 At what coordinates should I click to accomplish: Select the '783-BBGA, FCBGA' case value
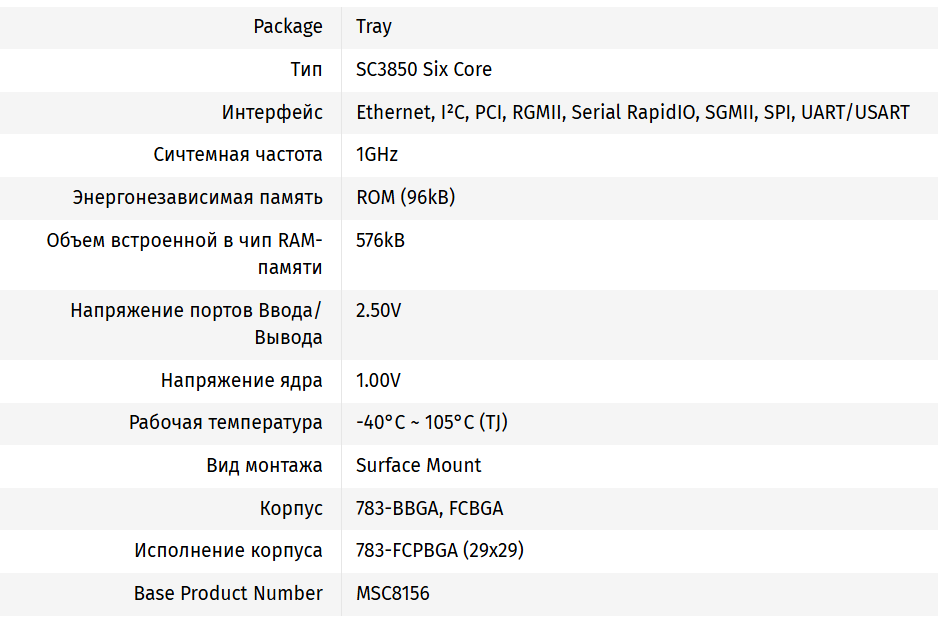tap(429, 508)
